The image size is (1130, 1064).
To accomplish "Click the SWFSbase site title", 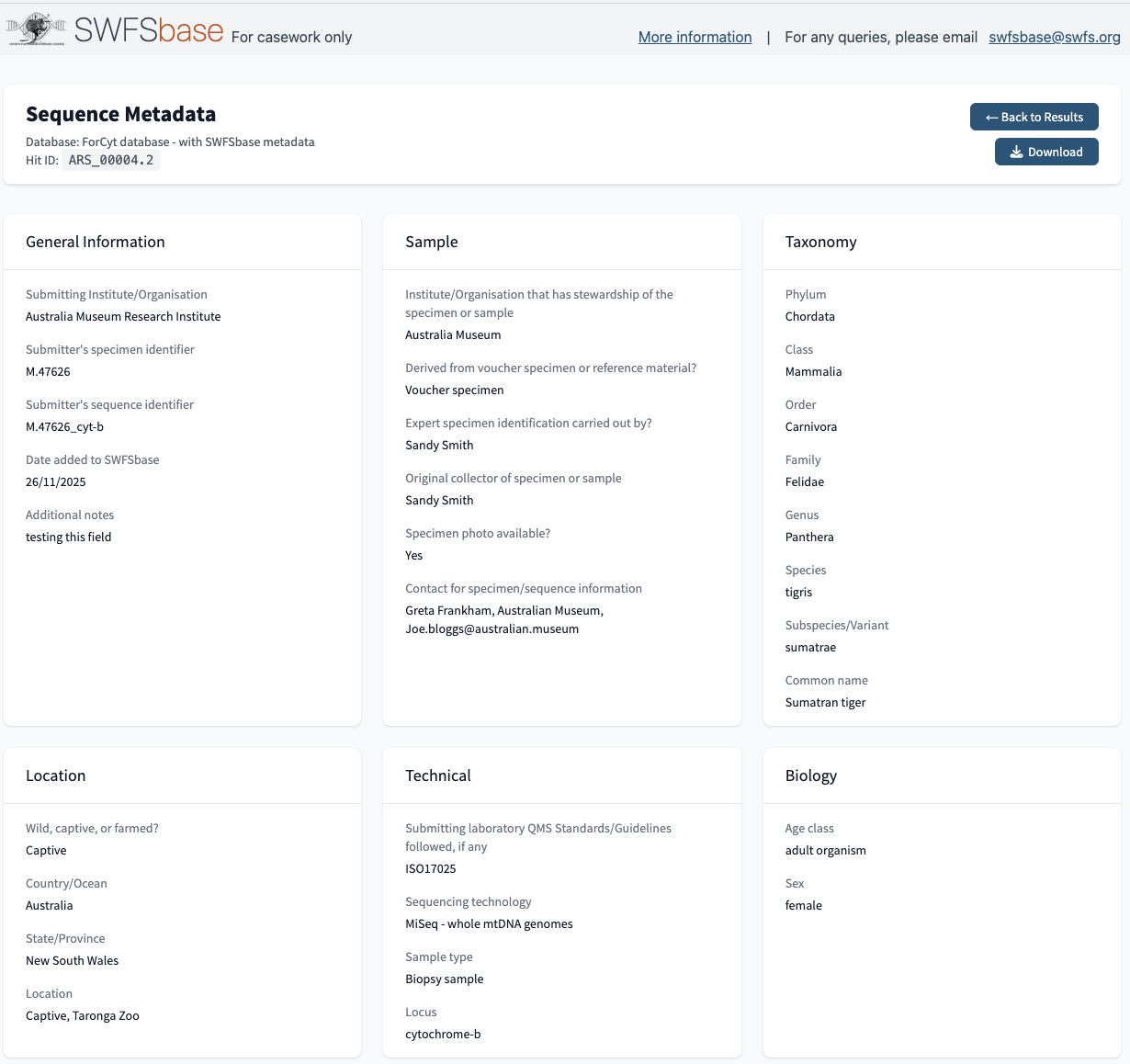I will tap(149, 30).
